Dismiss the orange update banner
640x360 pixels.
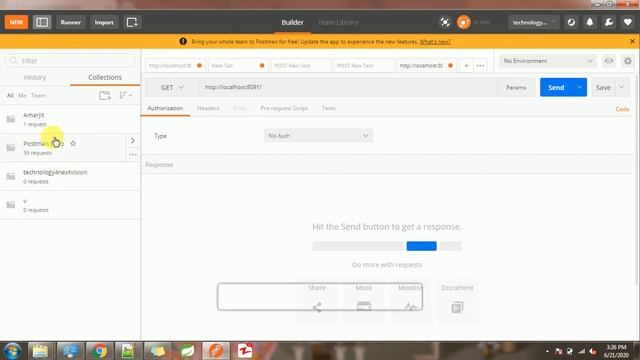632,41
